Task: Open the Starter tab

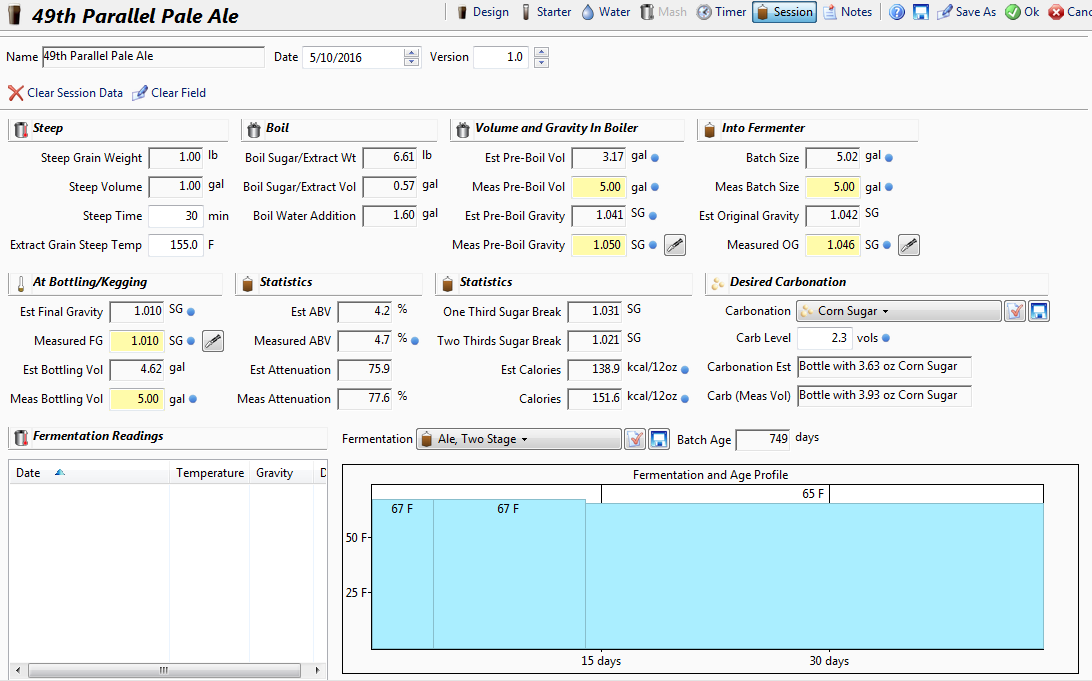Action: (547, 12)
